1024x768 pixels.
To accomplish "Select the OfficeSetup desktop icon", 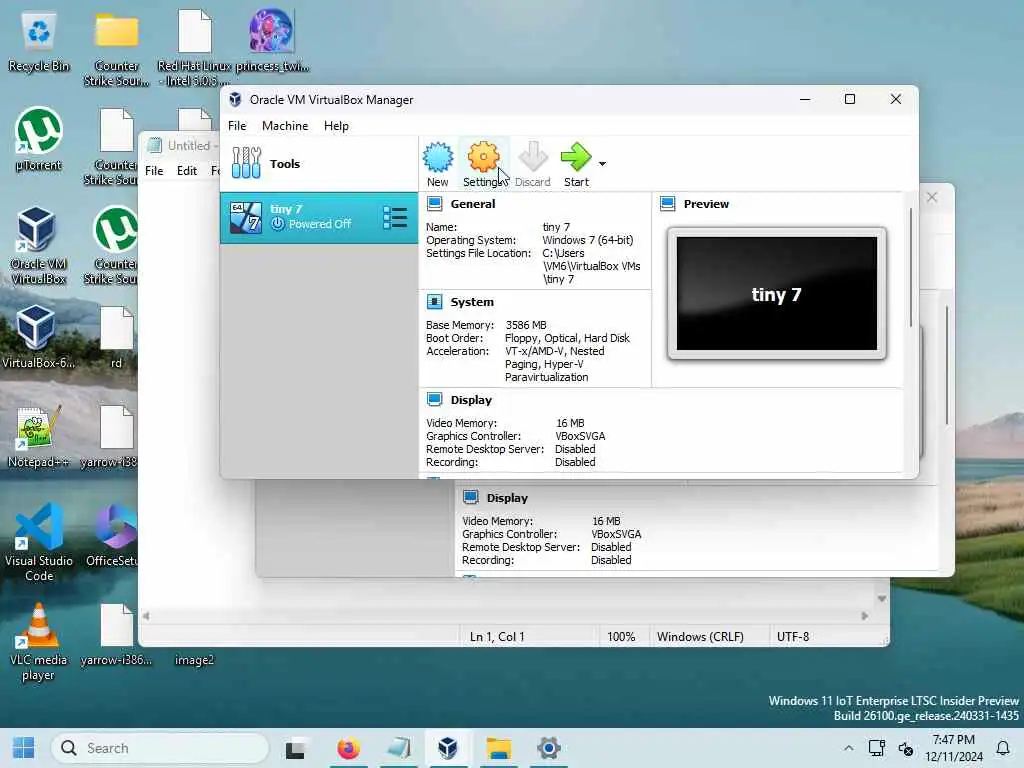I will [112, 536].
